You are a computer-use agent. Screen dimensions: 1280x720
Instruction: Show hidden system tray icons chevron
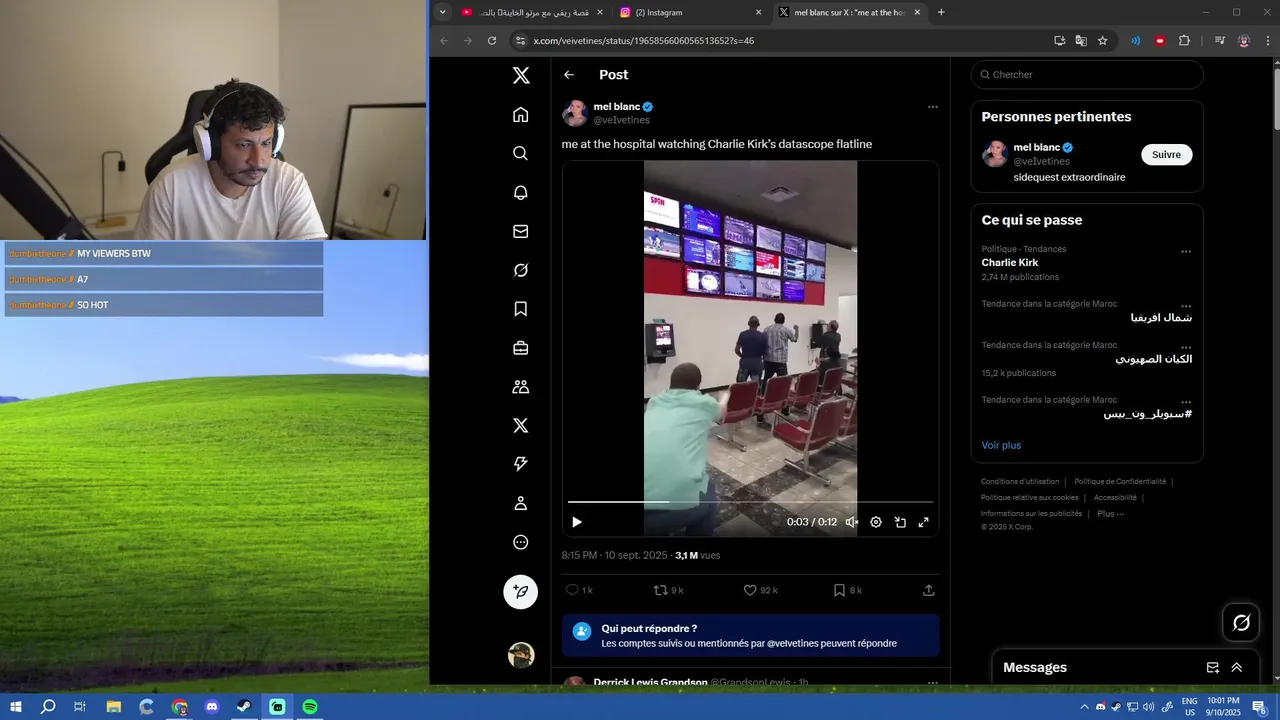(1084, 707)
